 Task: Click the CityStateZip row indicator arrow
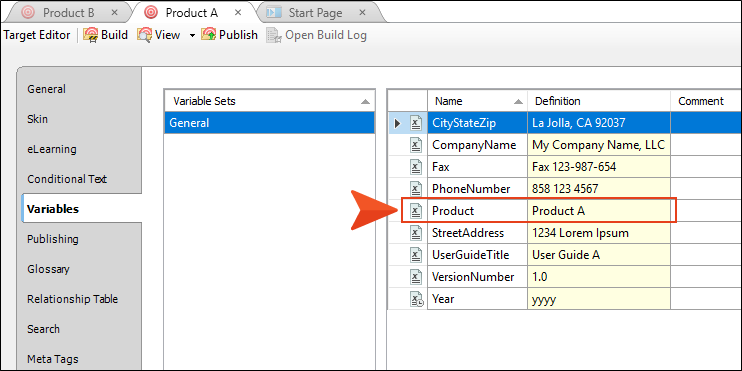click(x=397, y=124)
